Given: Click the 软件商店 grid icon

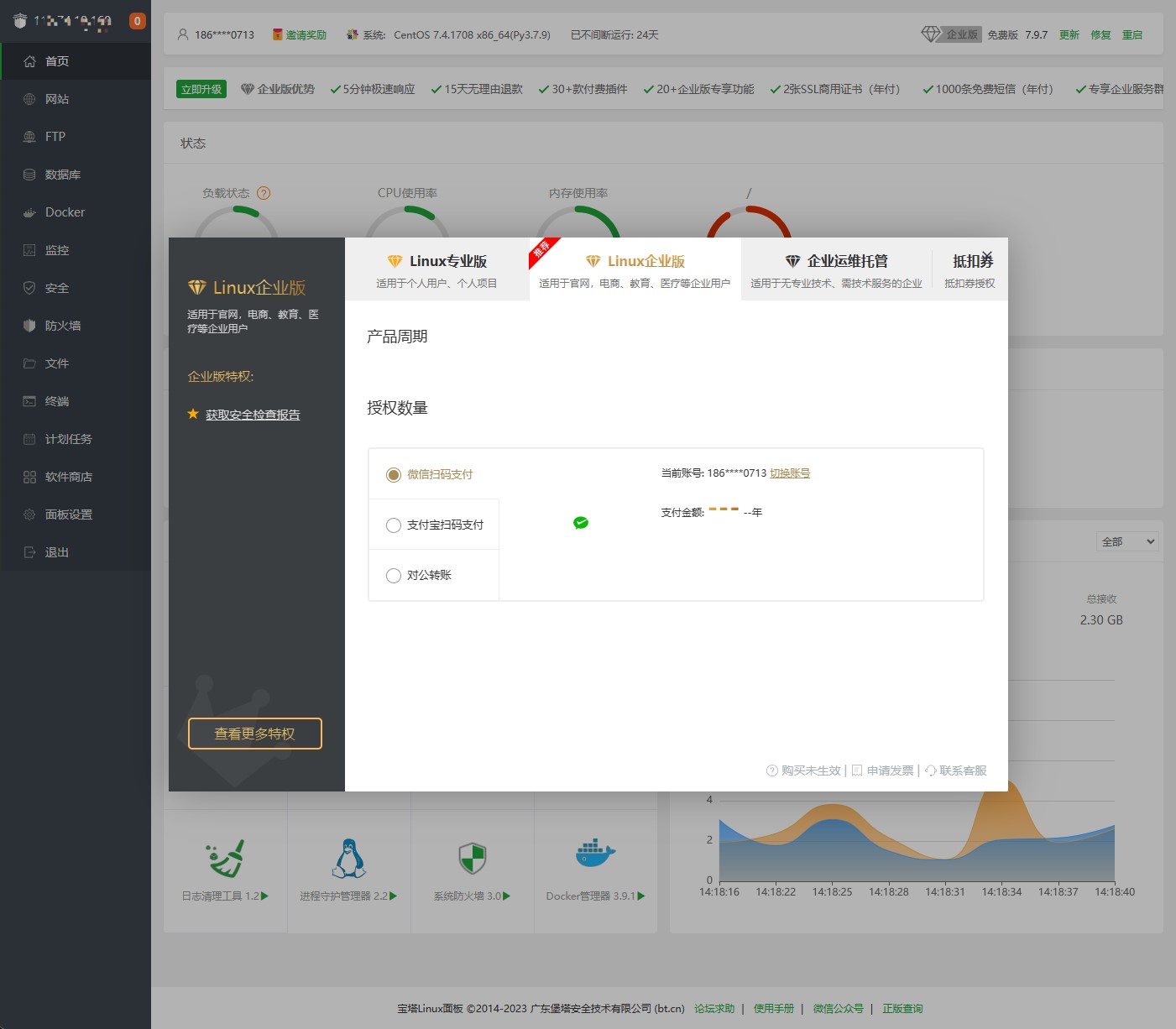Looking at the screenshot, I should (x=29, y=477).
